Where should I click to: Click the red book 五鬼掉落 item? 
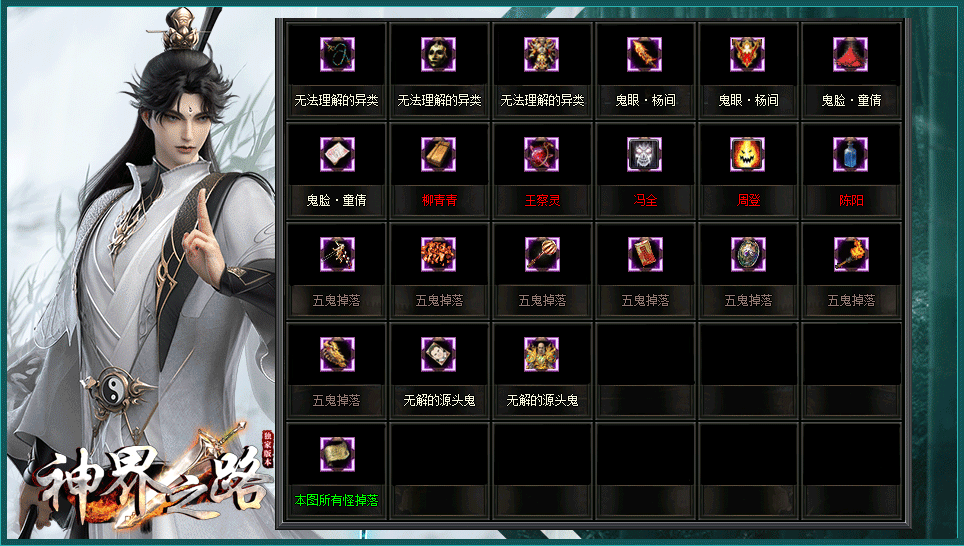(646, 254)
